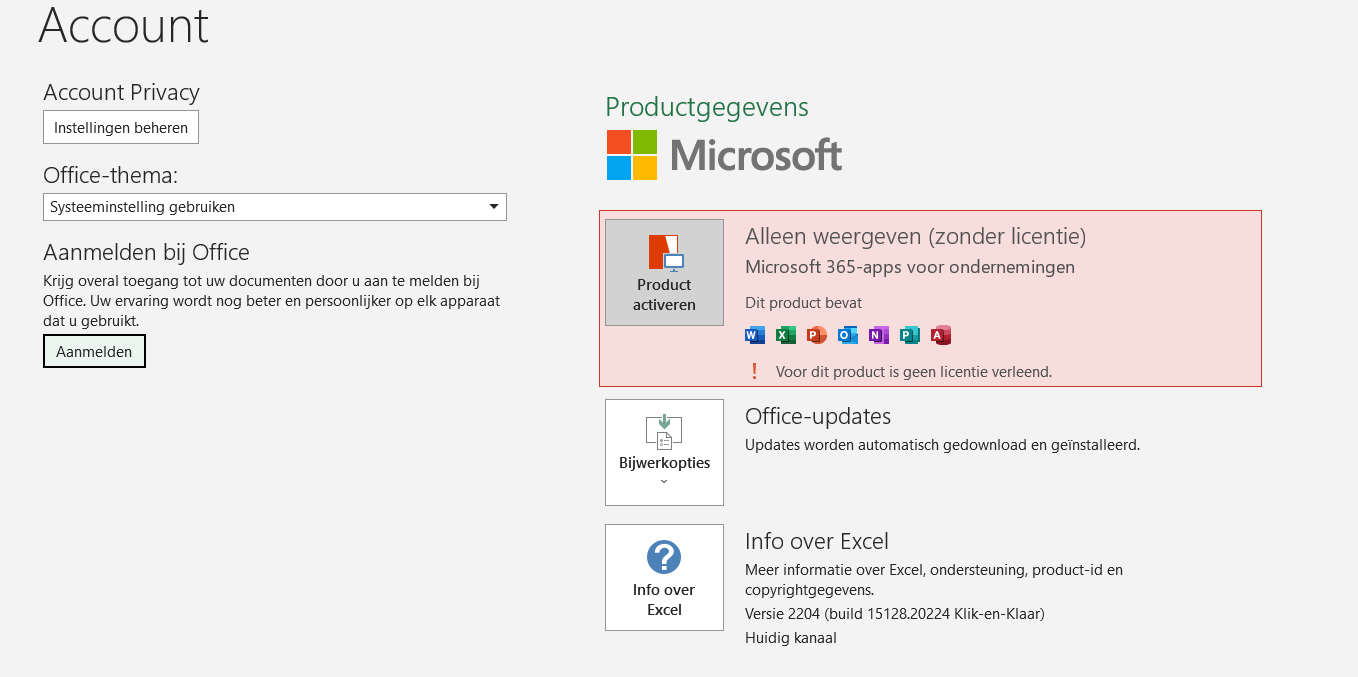This screenshot has height=677, width=1358.
Task: Click the Aanmelden sign-in button
Action: [94, 352]
